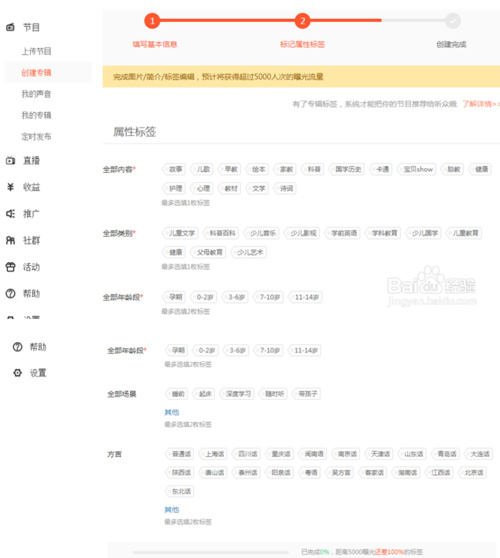This screenshot has height=558, width=500.
Task: Open the 社群 community icon
Action: tap(10, 241)
